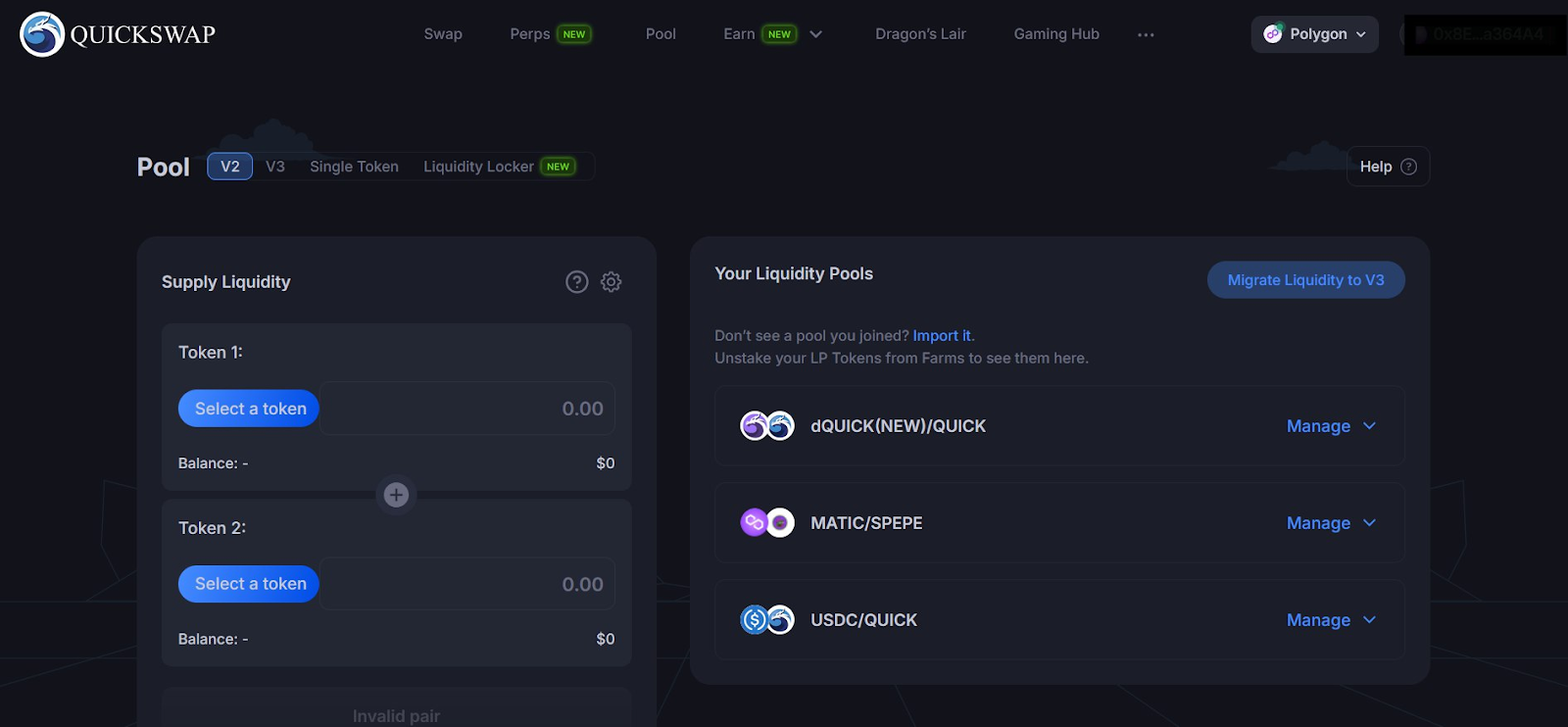This screenshot has height=727, width=1568.
Task: Switch to the V2 pool tab
Action: [230, 167]
